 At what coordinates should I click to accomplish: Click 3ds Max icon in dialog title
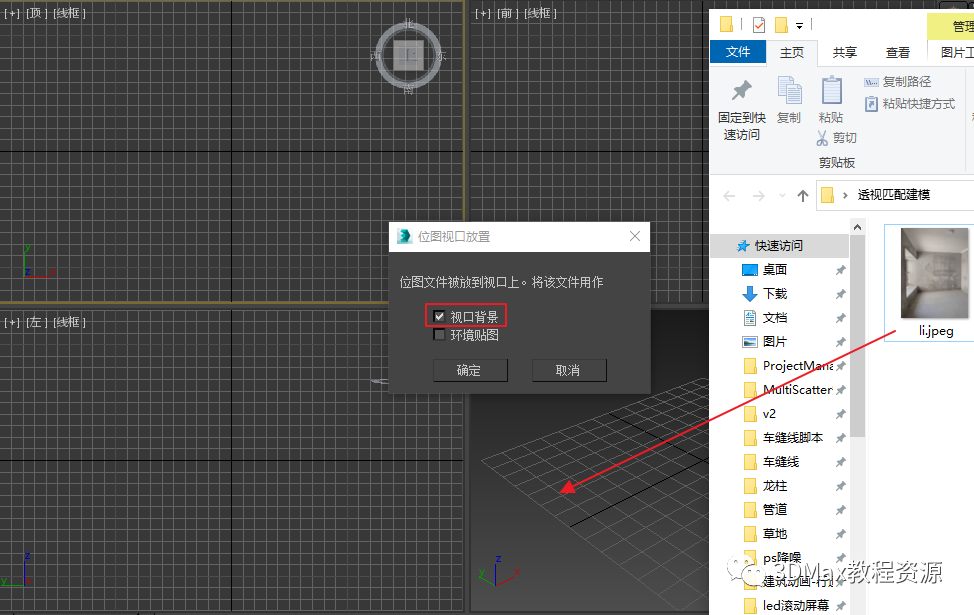404,236
